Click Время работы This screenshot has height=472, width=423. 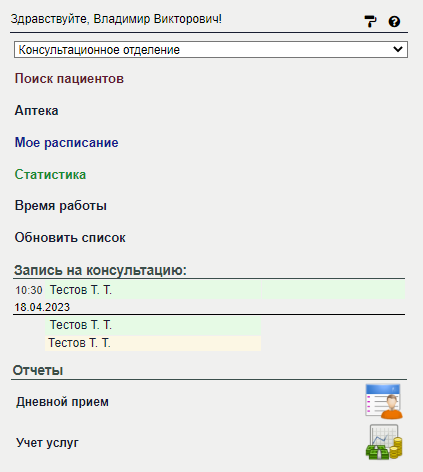[x=61, y=206]
